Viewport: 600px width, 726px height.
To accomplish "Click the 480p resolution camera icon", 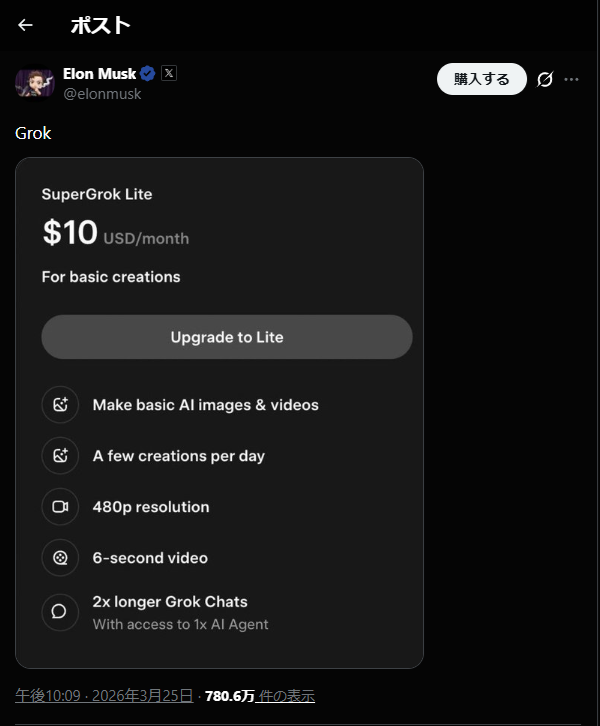I will [x=60, y=507].
